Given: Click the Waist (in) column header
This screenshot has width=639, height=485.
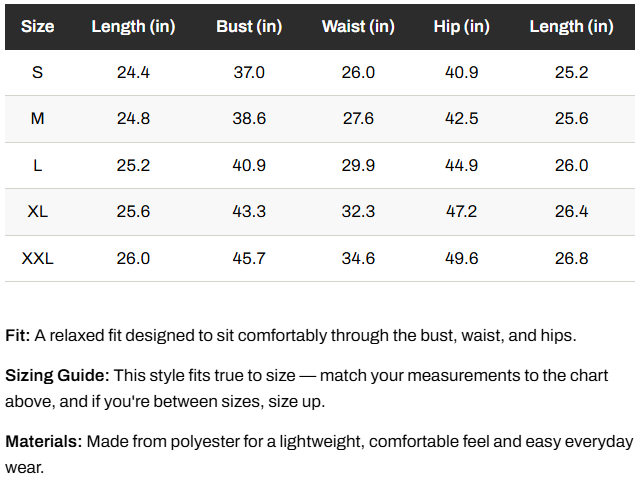Looking at the screenshot, I should pos(358,26).
